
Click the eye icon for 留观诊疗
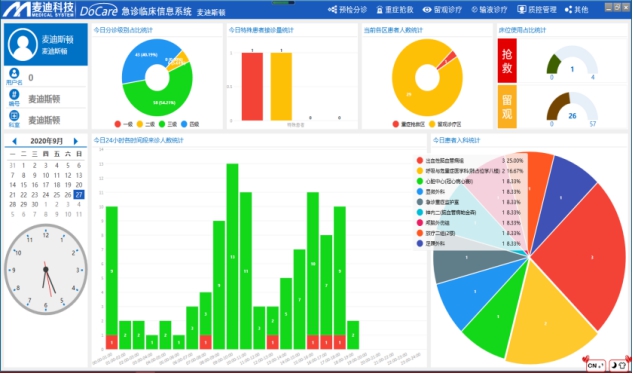coord(427,9)
